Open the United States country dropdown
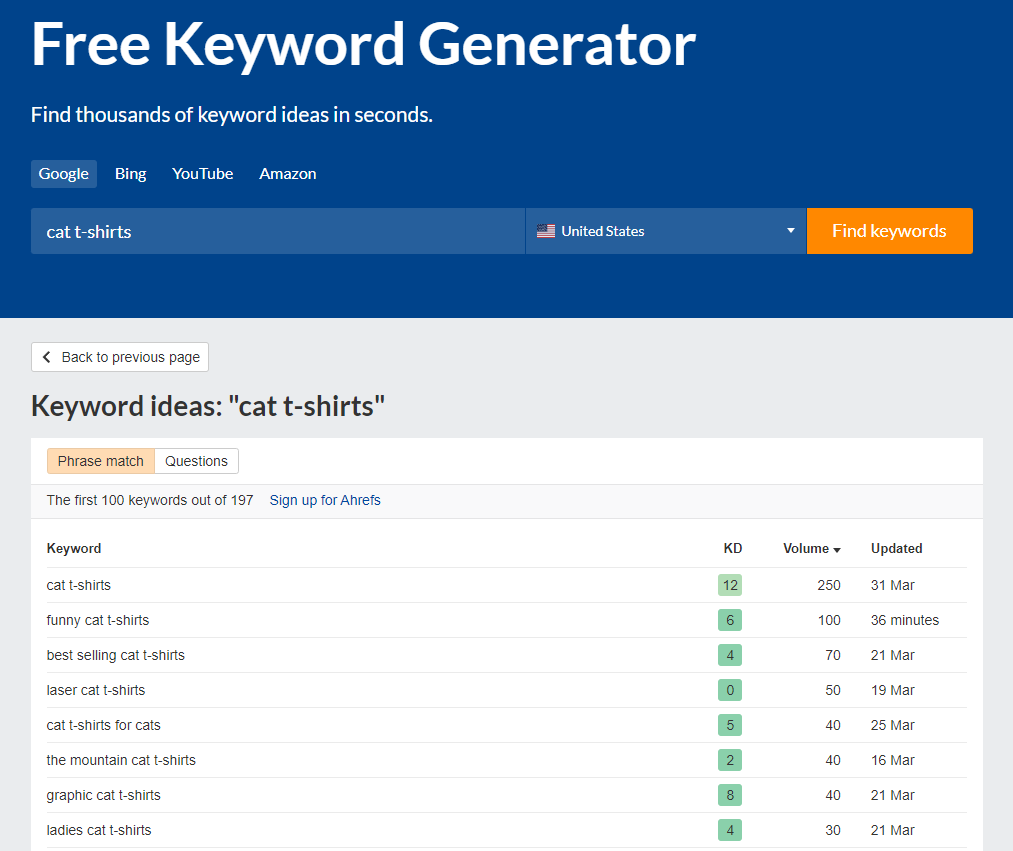The image size is (1013, 851). (666, 231)
